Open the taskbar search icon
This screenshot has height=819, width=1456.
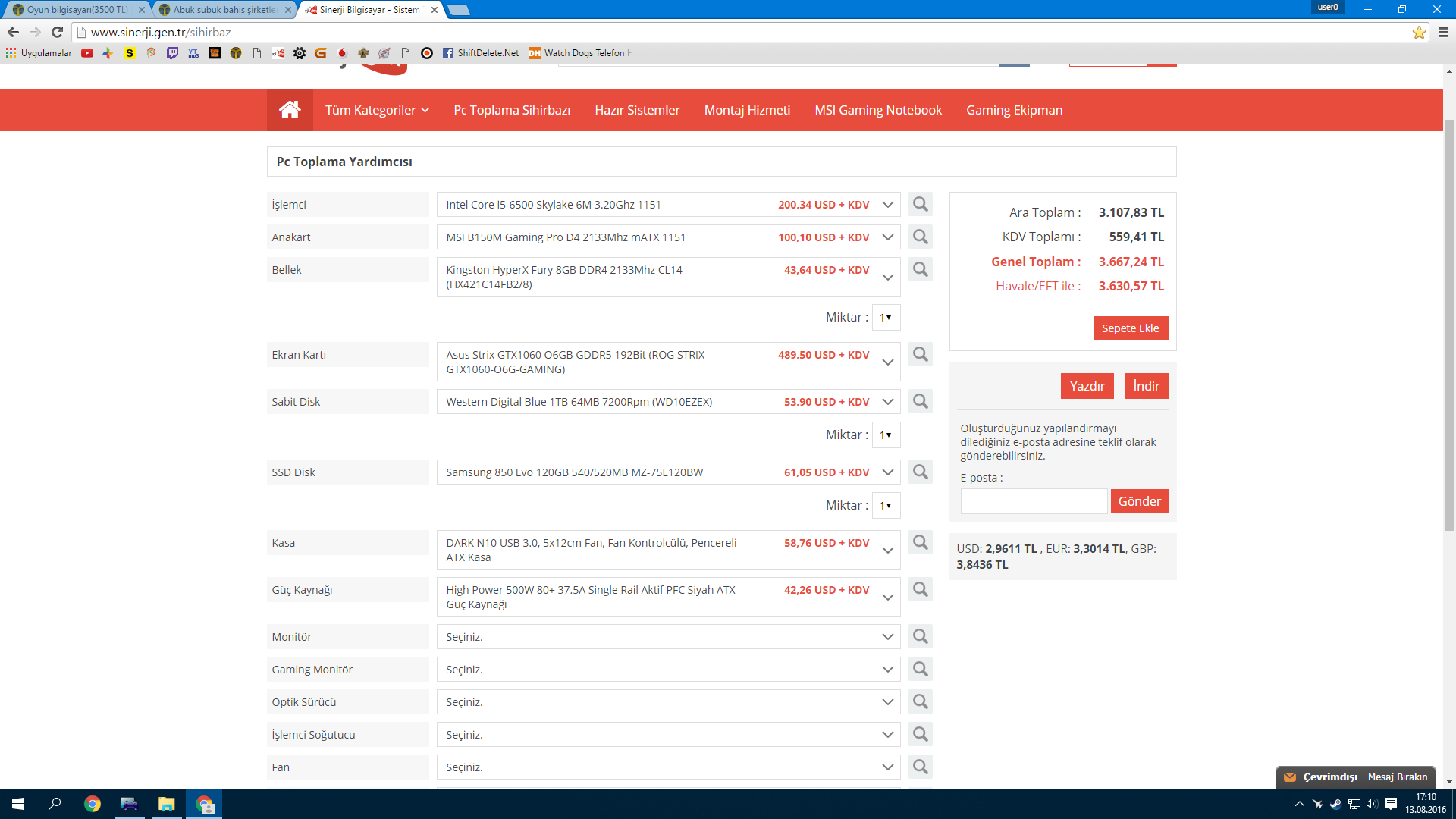55,804
